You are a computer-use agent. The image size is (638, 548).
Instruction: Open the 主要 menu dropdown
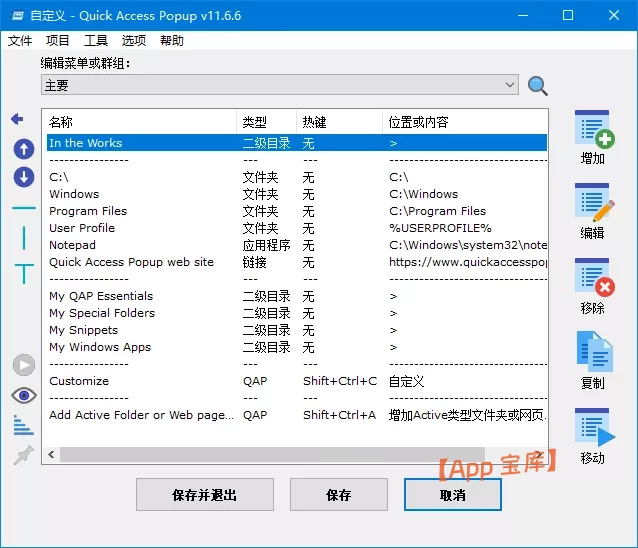coord(280,85)
